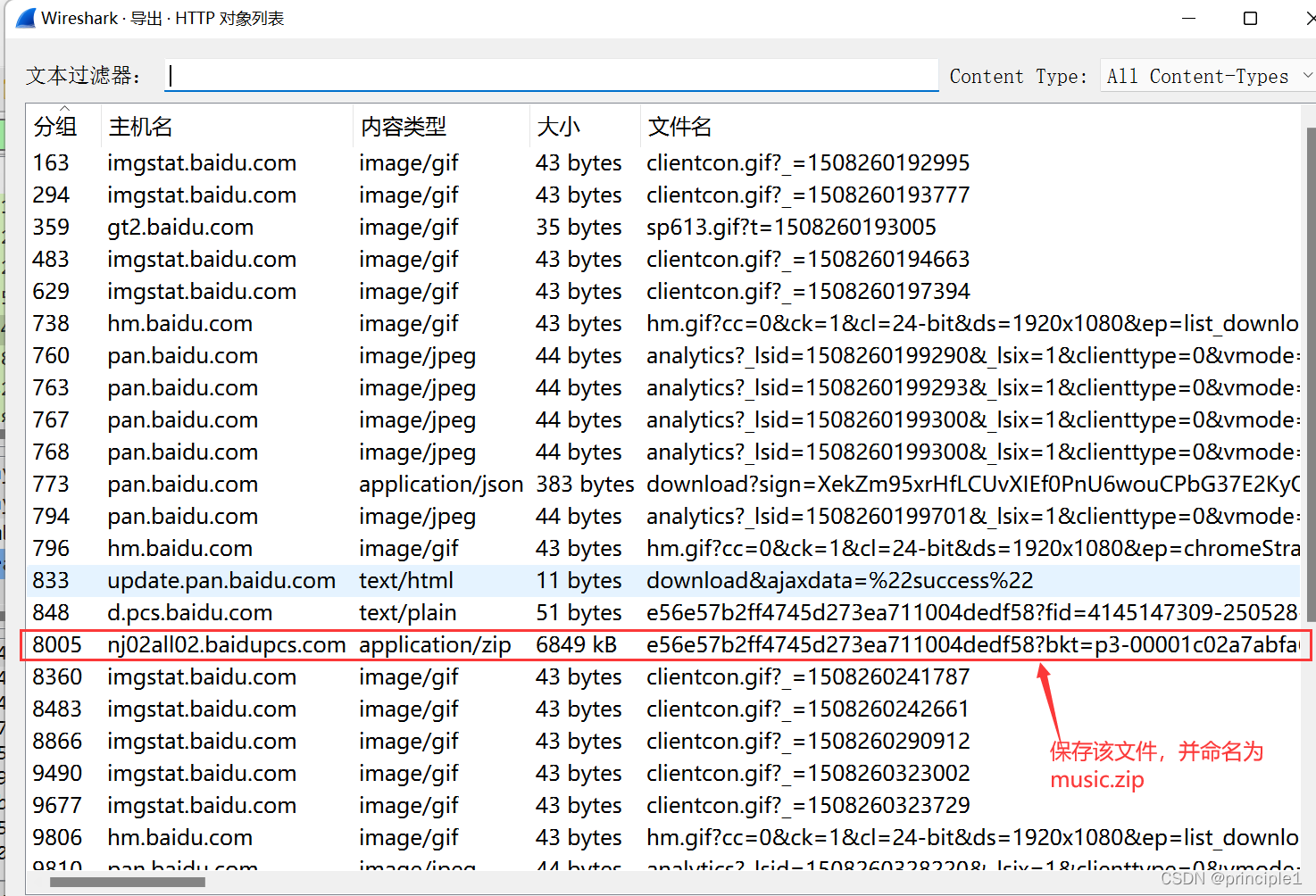Click the 51 bytes size cell
This screenshot has height=896, width=1316.
579,612
